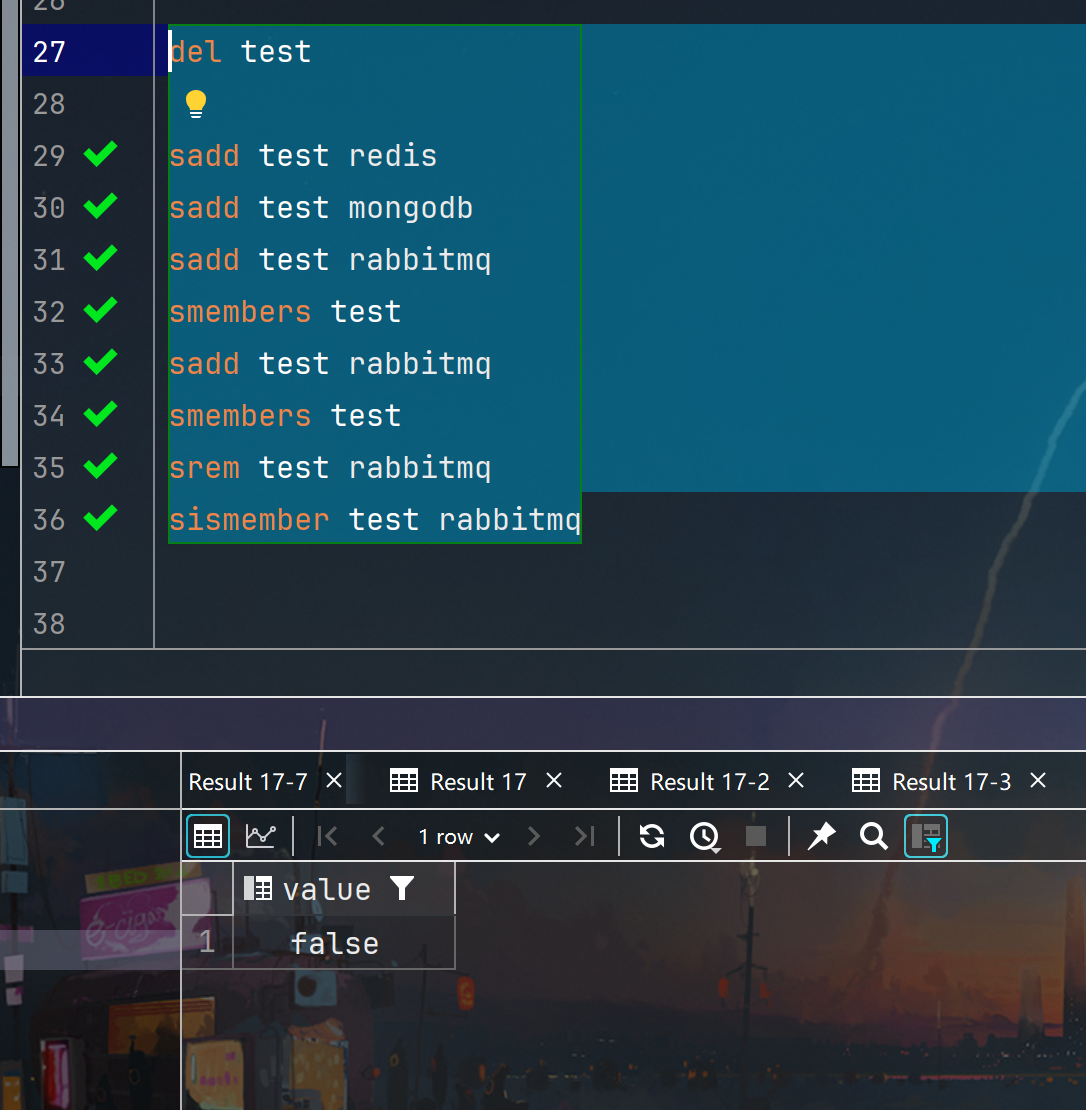Select the Result 17-7 tab
This screenshot has width=1086, height=1110.
point(248,782)
